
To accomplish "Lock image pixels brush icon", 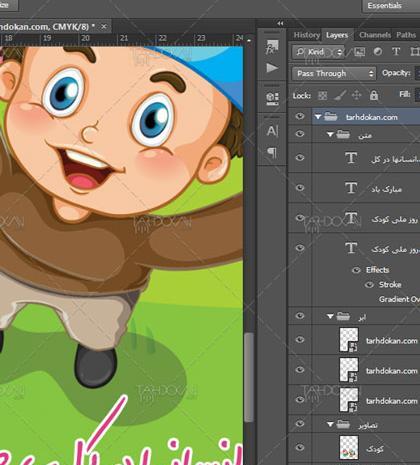I will coord(340,96).
